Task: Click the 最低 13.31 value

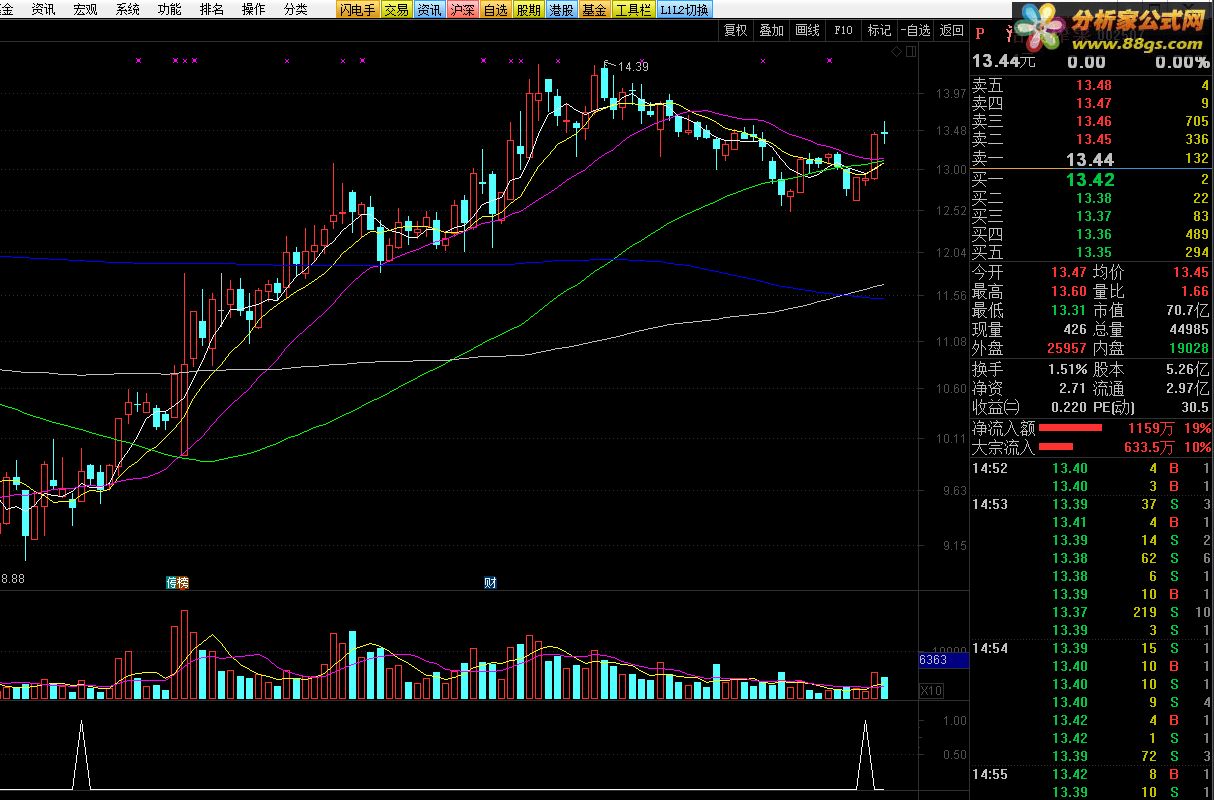Action: (x=1069, y=311)
